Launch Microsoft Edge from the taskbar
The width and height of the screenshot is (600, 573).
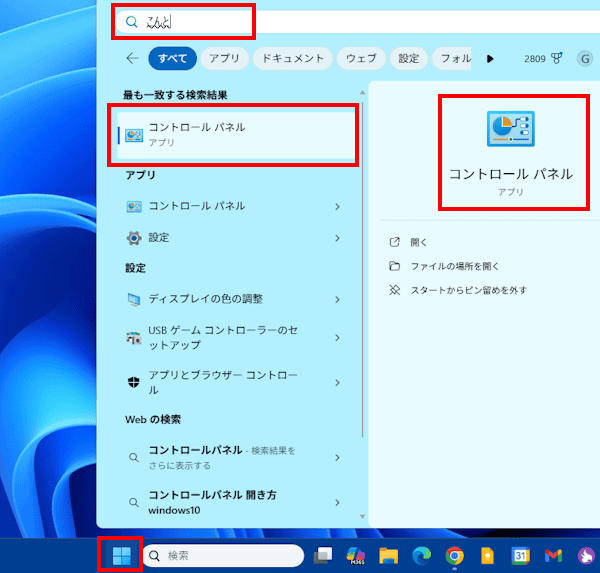click(421, 555)
